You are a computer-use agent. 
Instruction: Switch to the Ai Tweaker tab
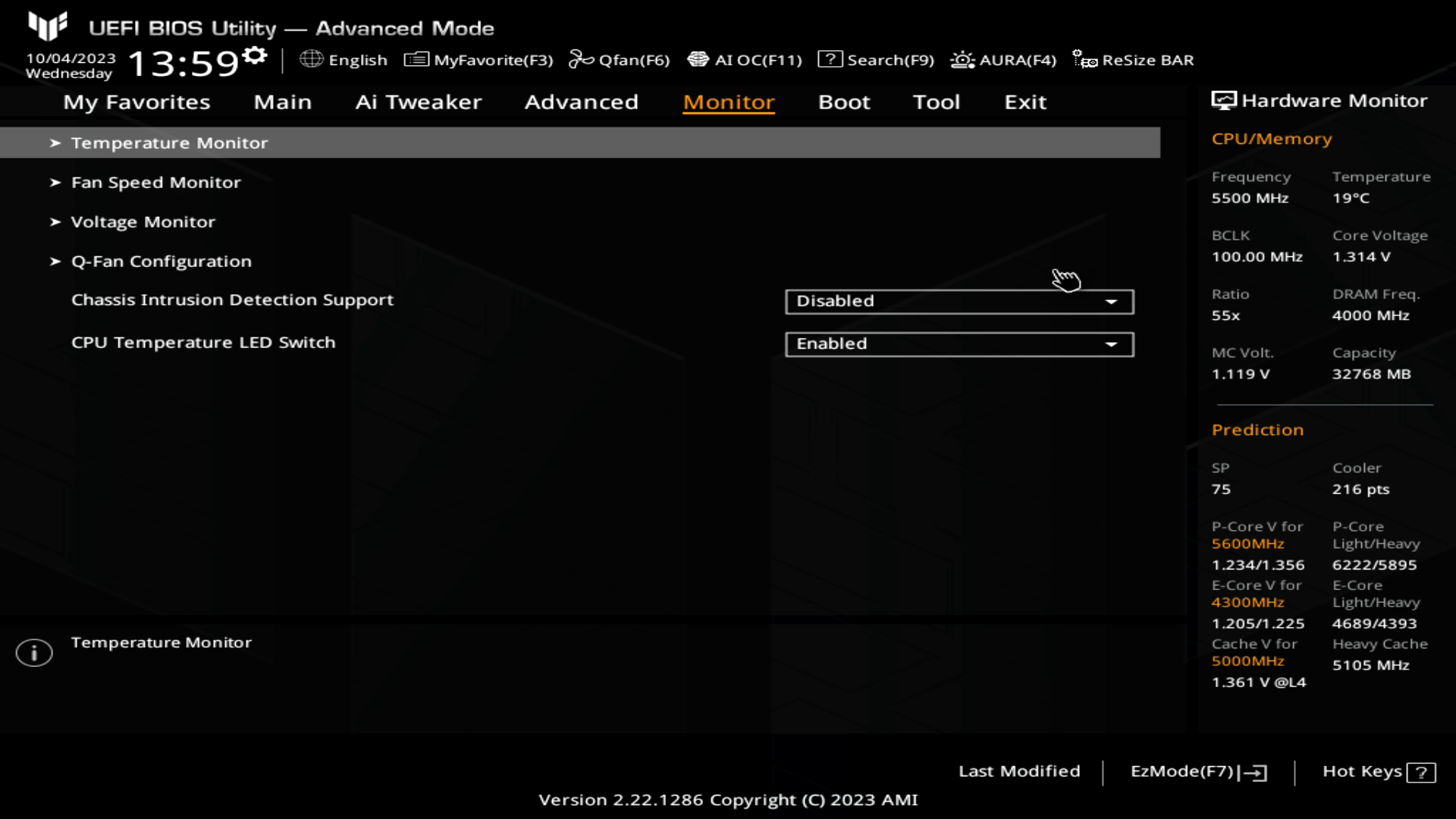[x=419, y=101]
